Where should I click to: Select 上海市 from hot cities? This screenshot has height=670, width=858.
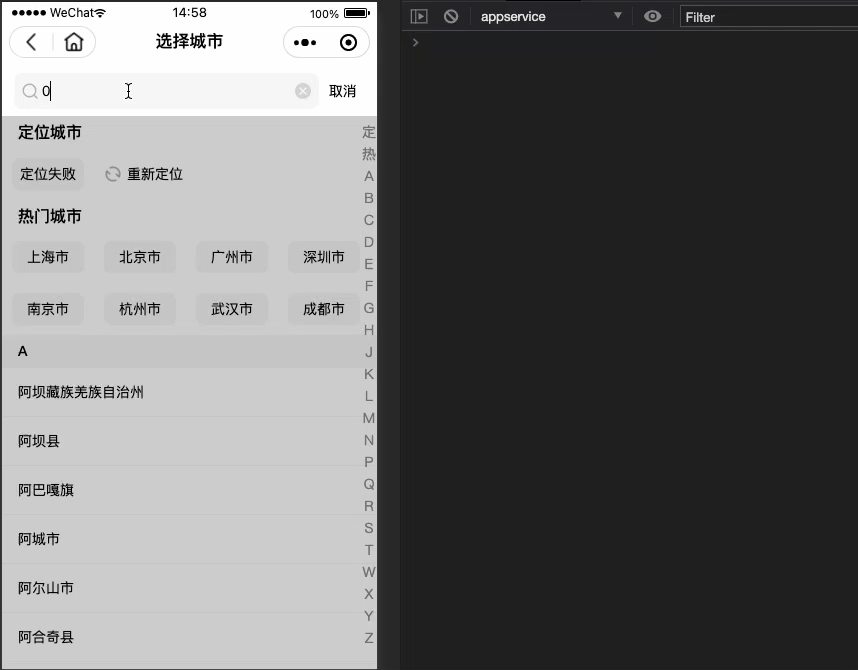48,257
